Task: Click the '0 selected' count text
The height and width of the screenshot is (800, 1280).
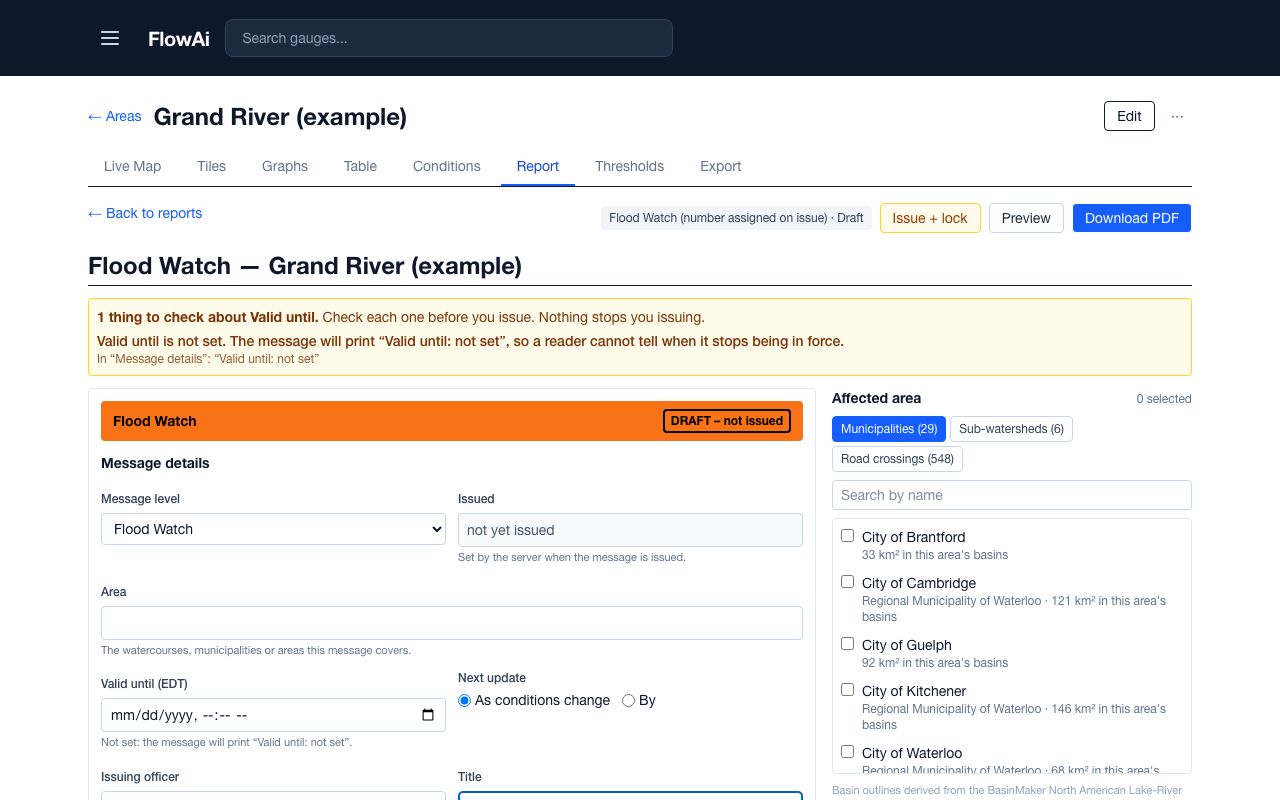Action: (x=1164, y=399)
